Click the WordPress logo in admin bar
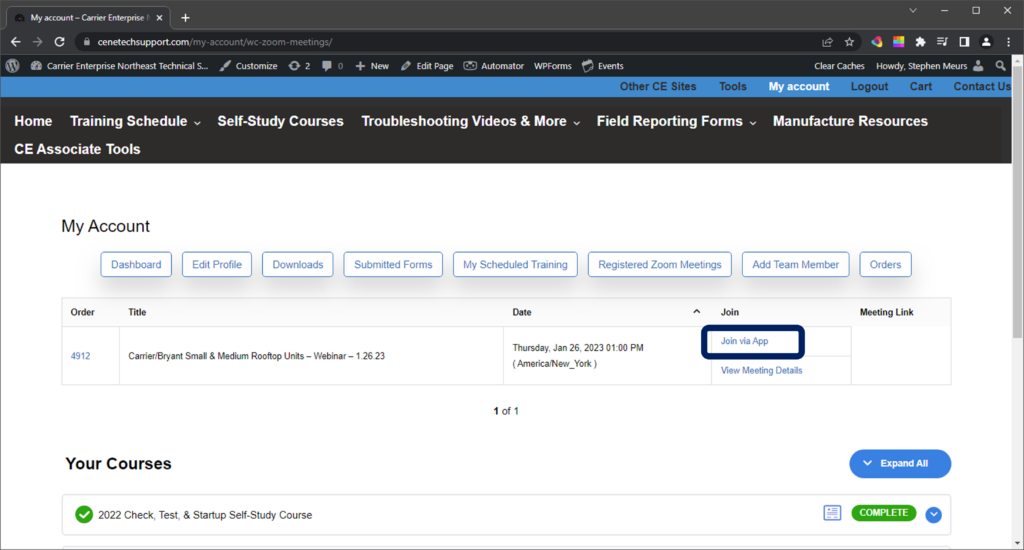 point(12,66)
